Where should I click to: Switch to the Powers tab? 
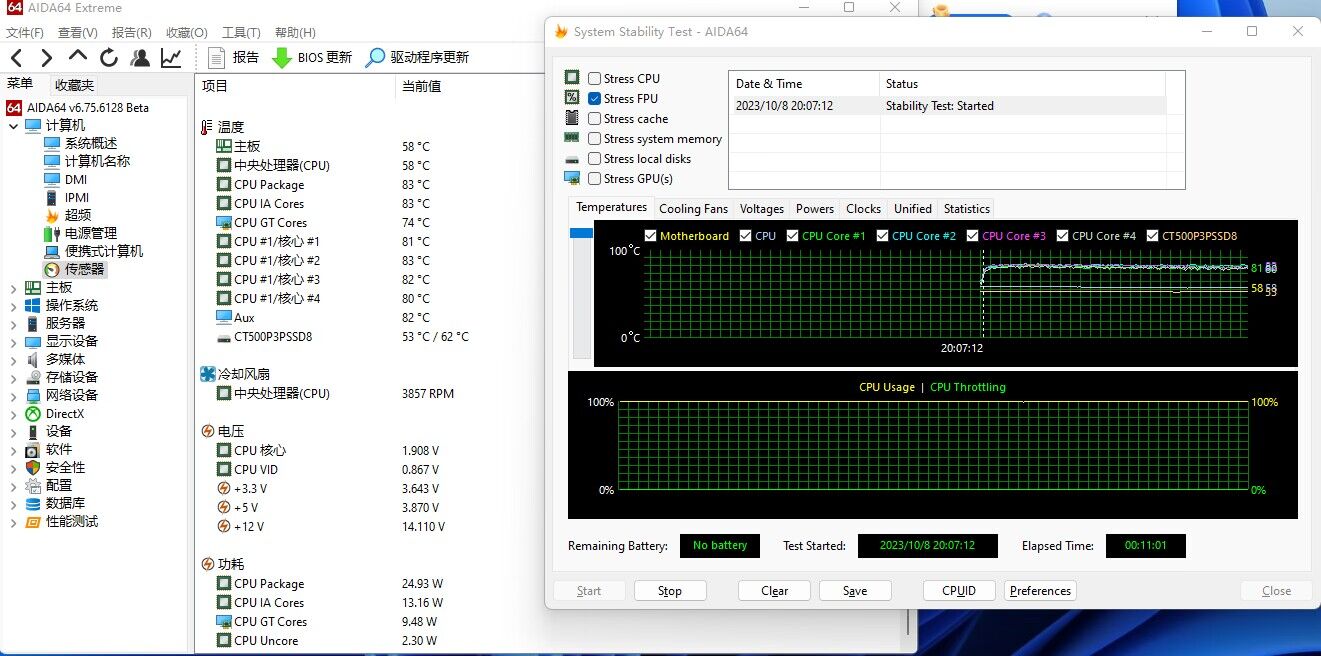tap(815, 209)
